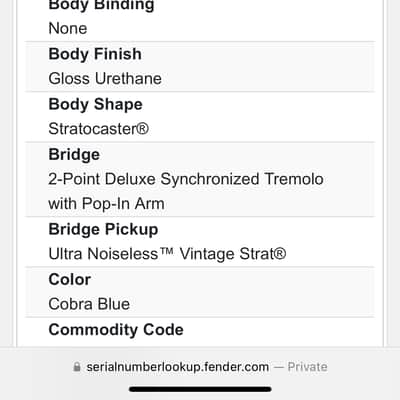Tap the registered trademark symbol after Strat
Viewport: 400px width, 400px height.
tap(280, 253)
